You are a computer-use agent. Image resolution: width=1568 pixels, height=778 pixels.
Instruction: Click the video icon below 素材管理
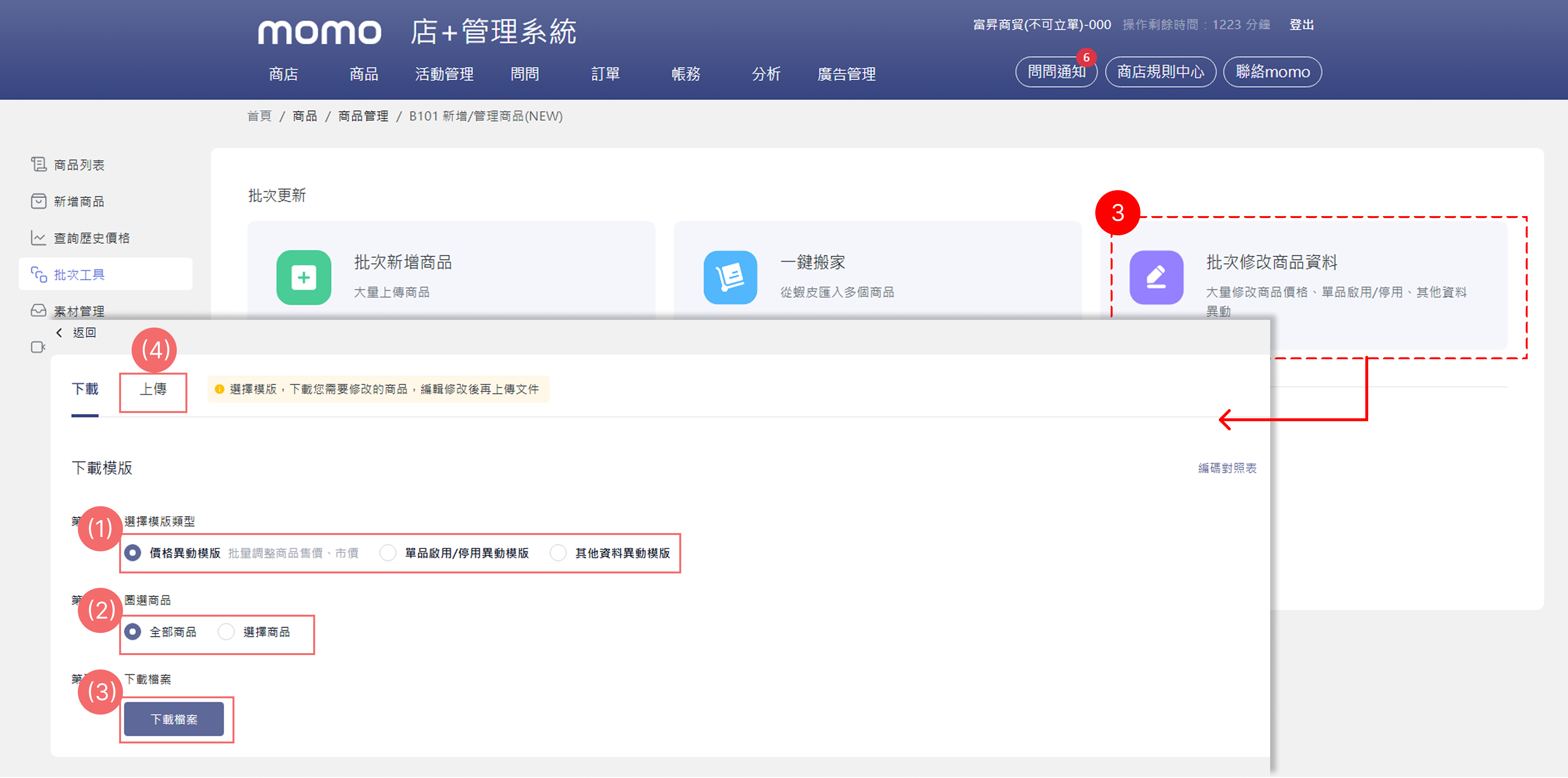[x=38, y=347]
